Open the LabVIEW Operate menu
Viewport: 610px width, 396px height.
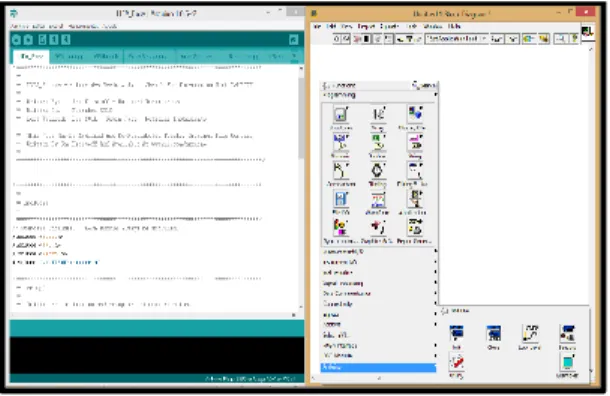pyautogui.click(x=389, y=26)
